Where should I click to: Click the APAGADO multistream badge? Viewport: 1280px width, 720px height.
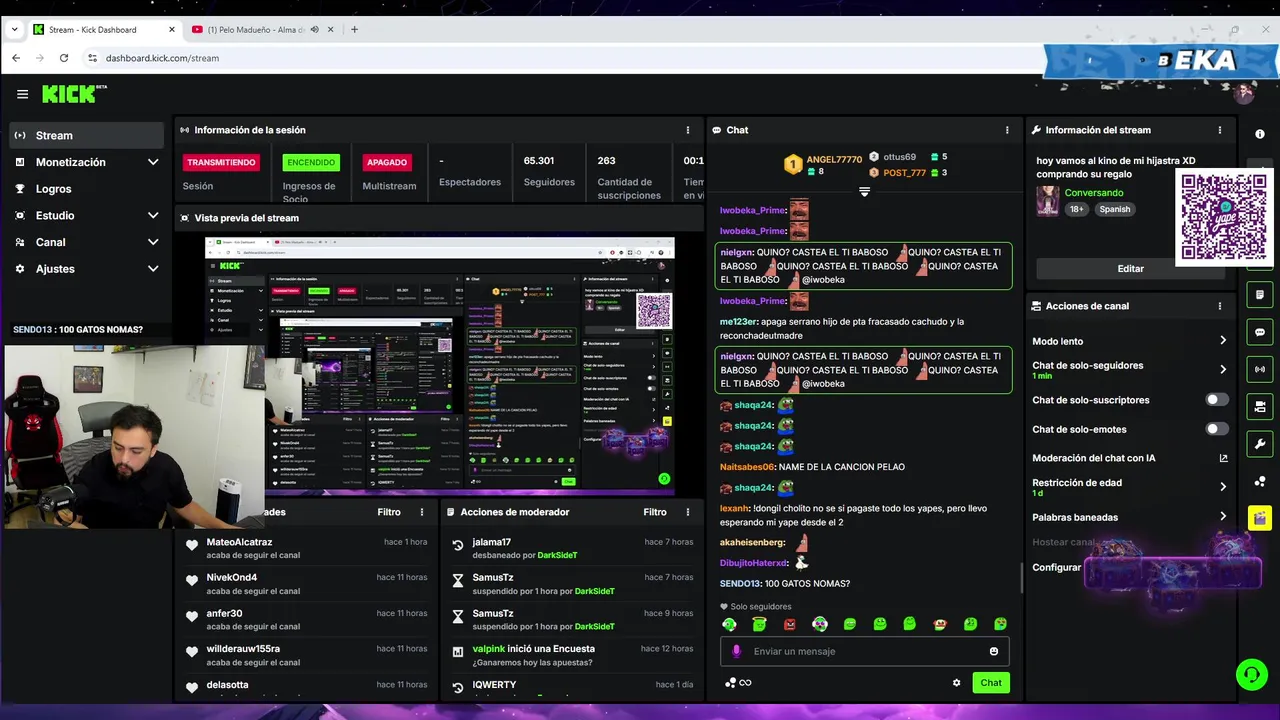[x=387, y=162]
